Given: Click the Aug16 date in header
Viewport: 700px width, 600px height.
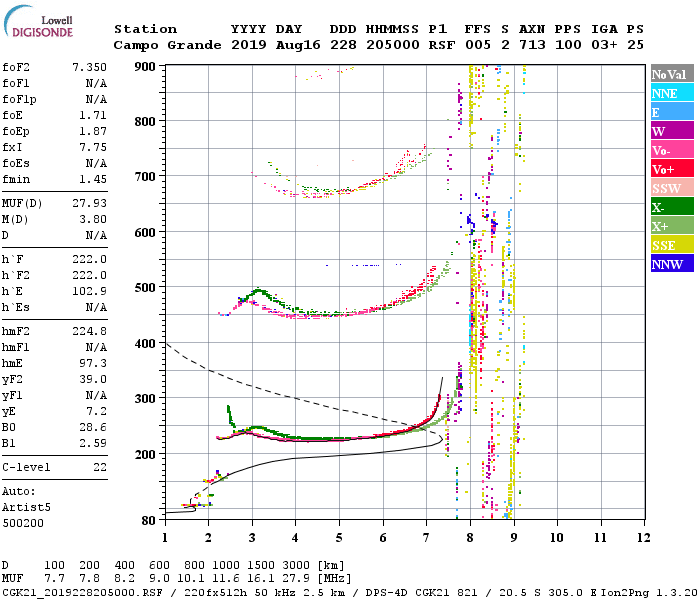Looking at the screenshot, I should click(298, 45).
